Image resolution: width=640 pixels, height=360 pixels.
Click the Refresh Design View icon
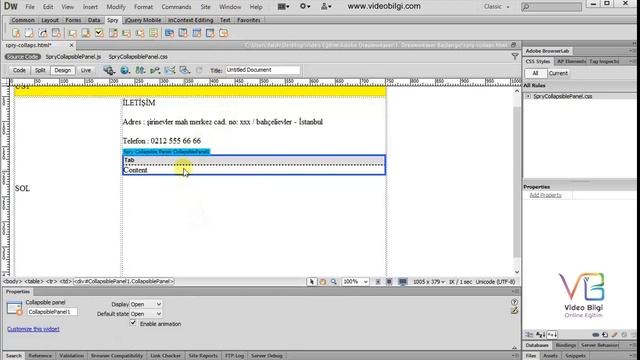(199, 70)
